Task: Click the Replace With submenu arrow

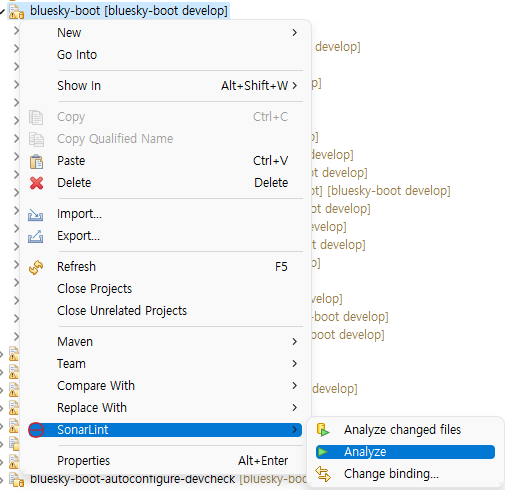Action: 295,408
